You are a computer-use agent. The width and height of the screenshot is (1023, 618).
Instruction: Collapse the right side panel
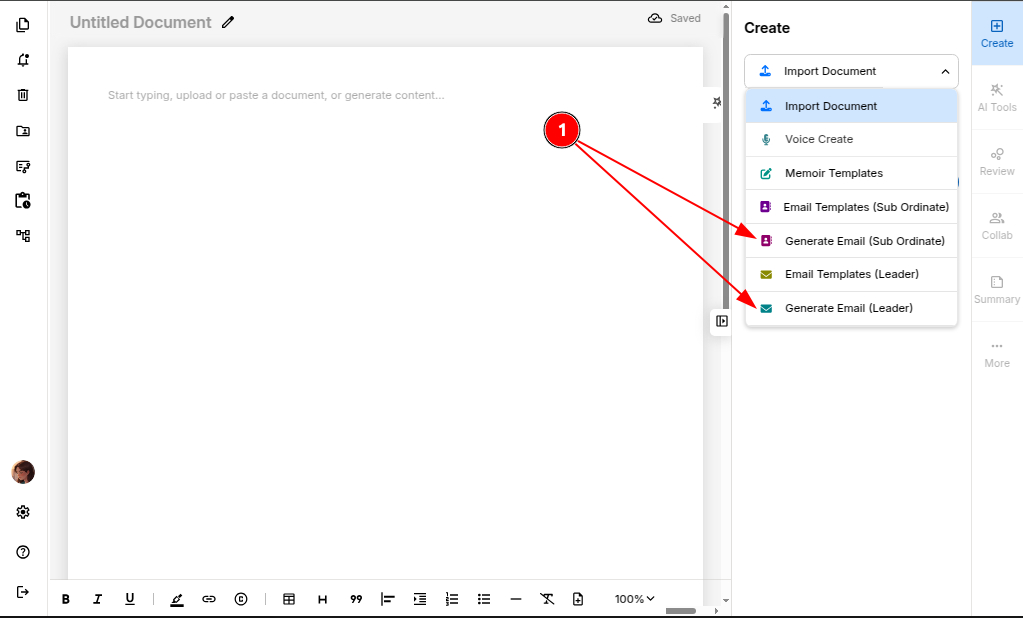[722, 321]
